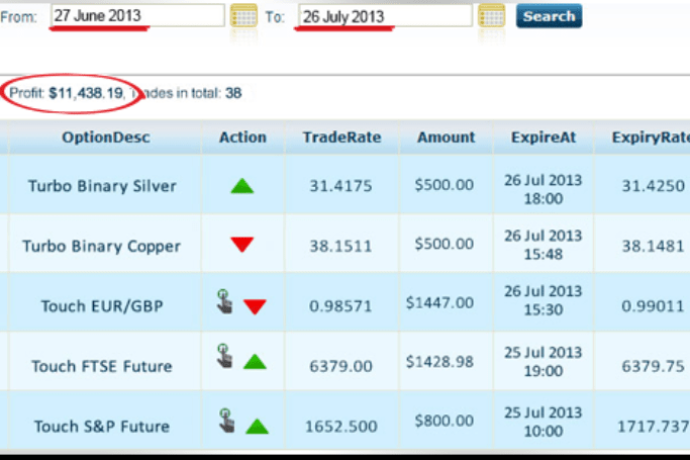Viewport: 690px width, 460px height.
Task: Sort by ExpireAt column header
Action: 543,137
